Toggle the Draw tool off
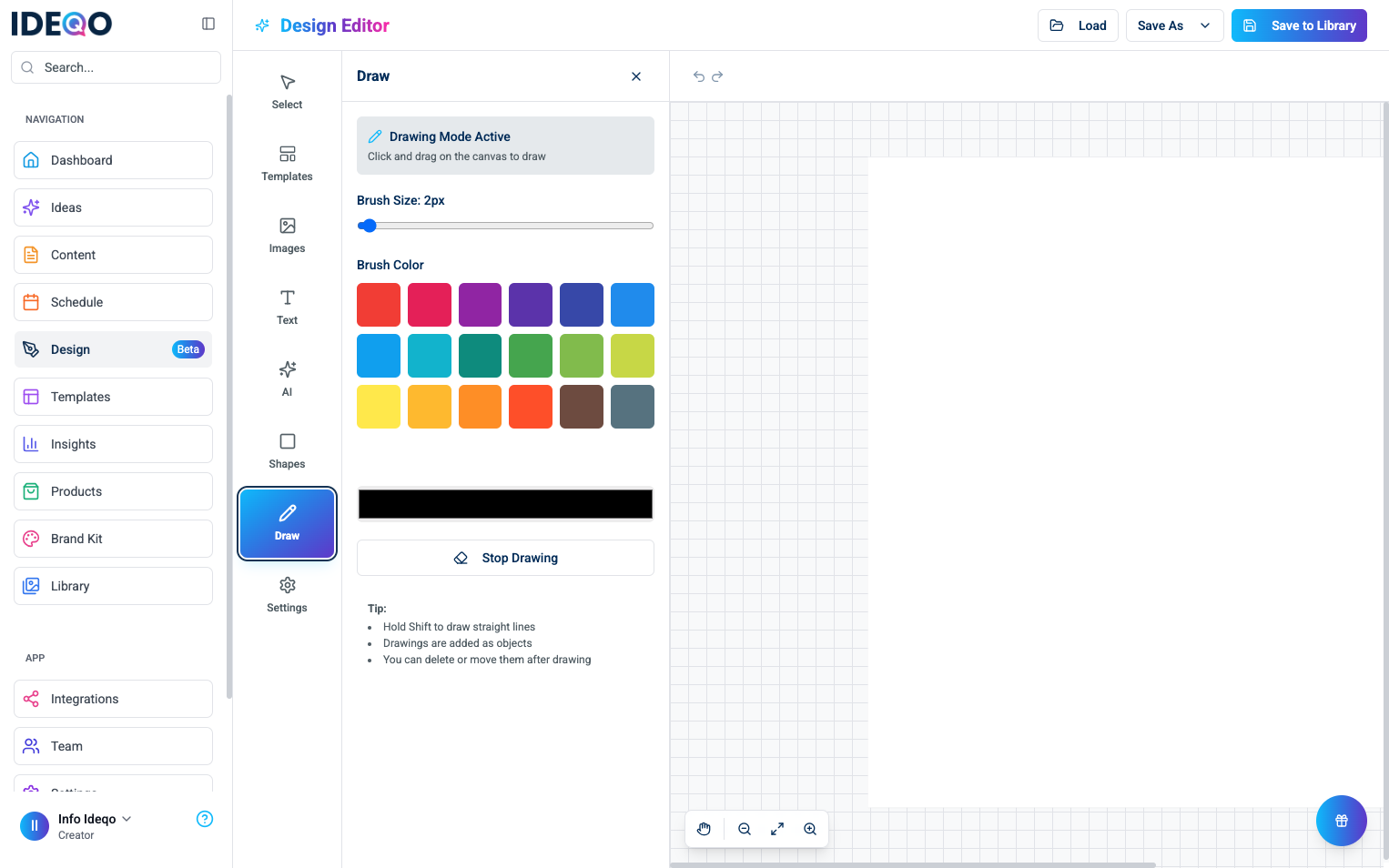The height and width of the screenshot is (868, 1389). [287, 523]
